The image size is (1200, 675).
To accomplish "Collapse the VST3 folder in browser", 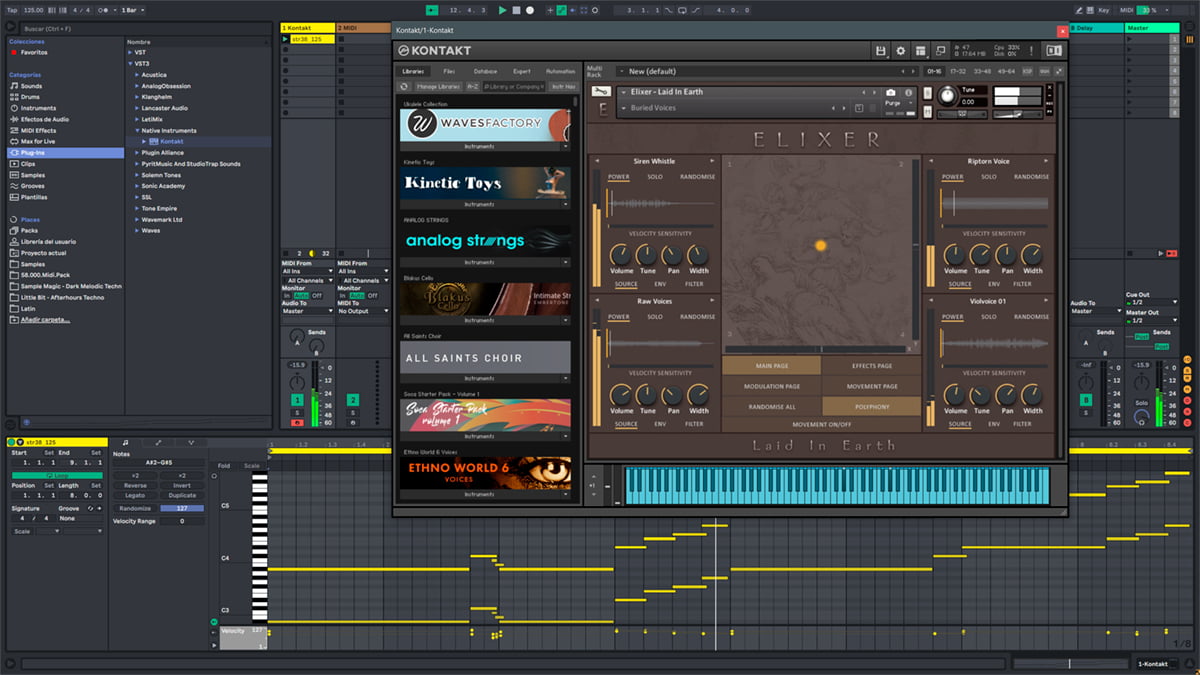I will click(129, 63).
